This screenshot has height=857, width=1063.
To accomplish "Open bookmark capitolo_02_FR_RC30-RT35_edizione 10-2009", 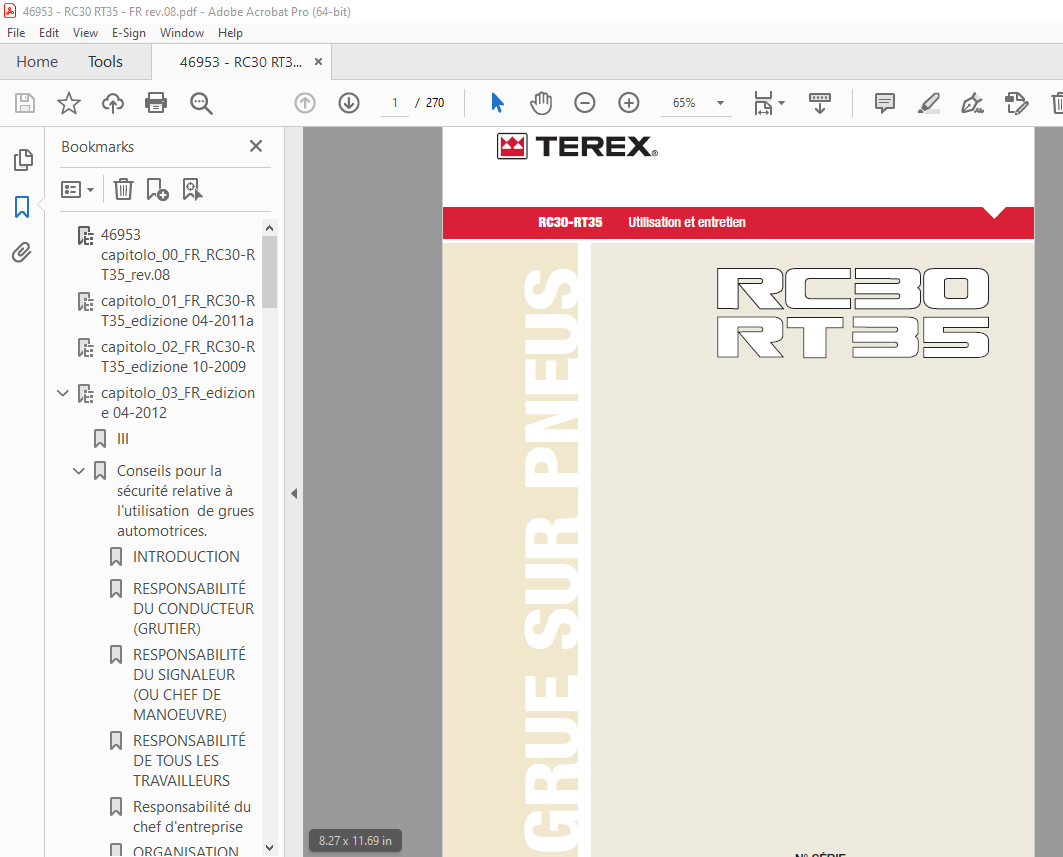I will tap(178, 357).
